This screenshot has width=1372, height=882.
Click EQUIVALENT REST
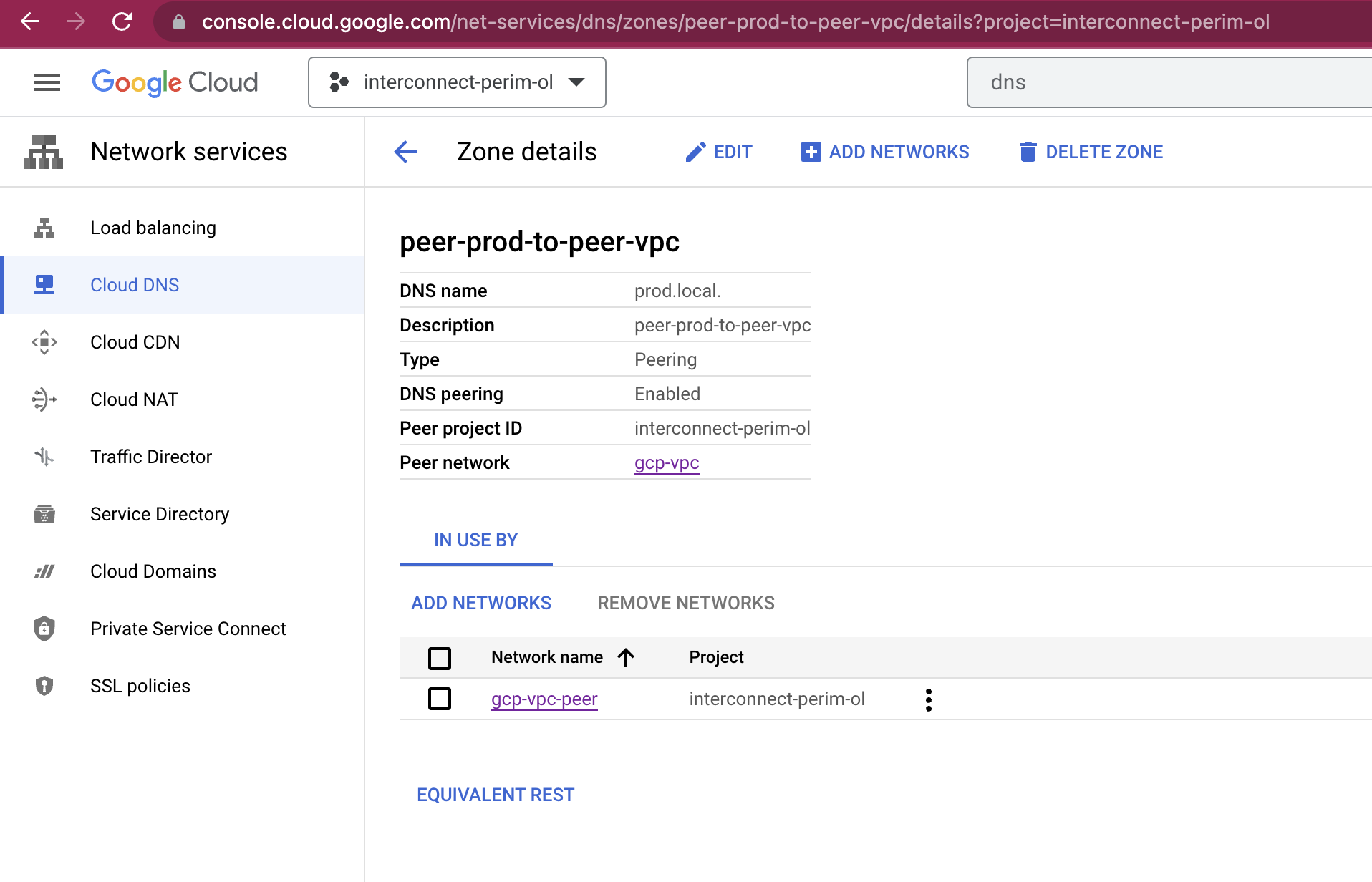tap(496, 794)
